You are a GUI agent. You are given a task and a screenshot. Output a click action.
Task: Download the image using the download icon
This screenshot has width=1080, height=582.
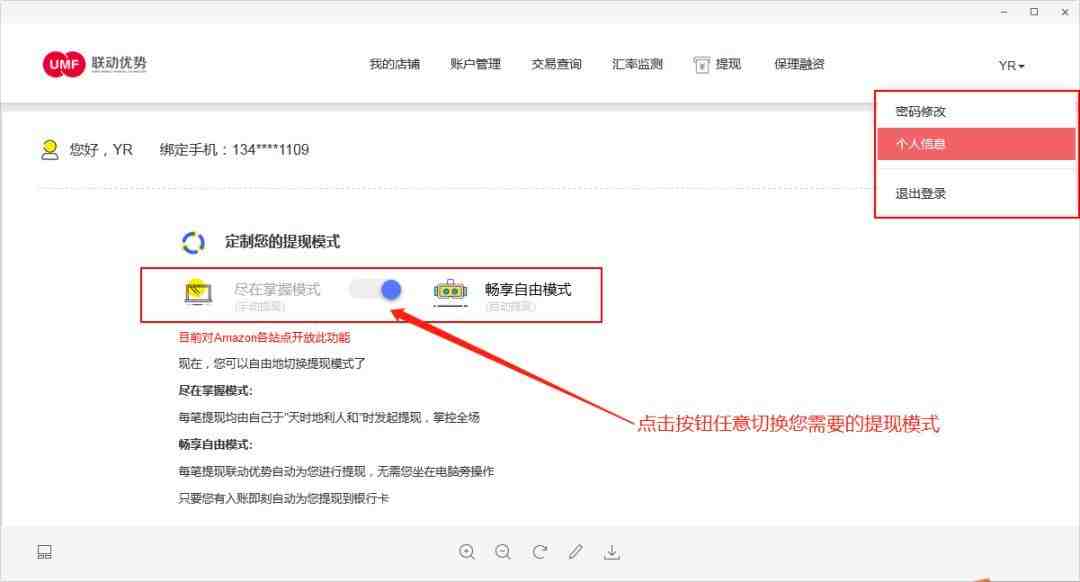612,552
